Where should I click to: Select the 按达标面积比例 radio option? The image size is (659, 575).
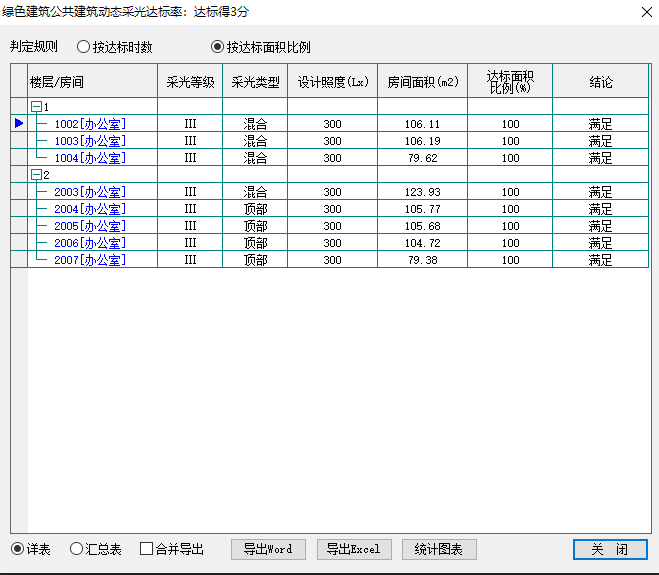coord(217,47)
